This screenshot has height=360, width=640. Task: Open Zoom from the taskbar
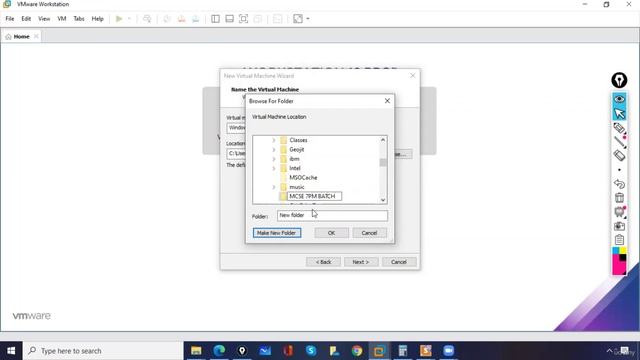click(x=449, y=351)
